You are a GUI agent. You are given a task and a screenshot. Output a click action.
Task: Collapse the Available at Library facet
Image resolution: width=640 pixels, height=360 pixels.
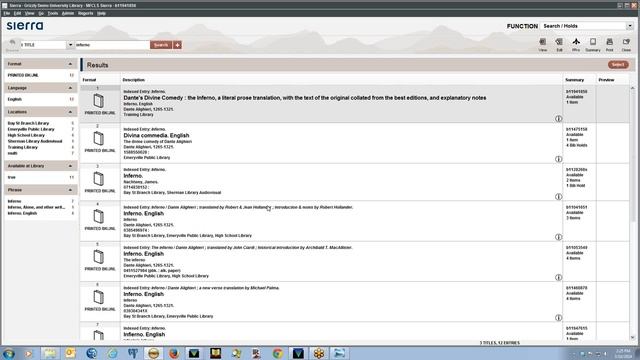click(70, 166)
